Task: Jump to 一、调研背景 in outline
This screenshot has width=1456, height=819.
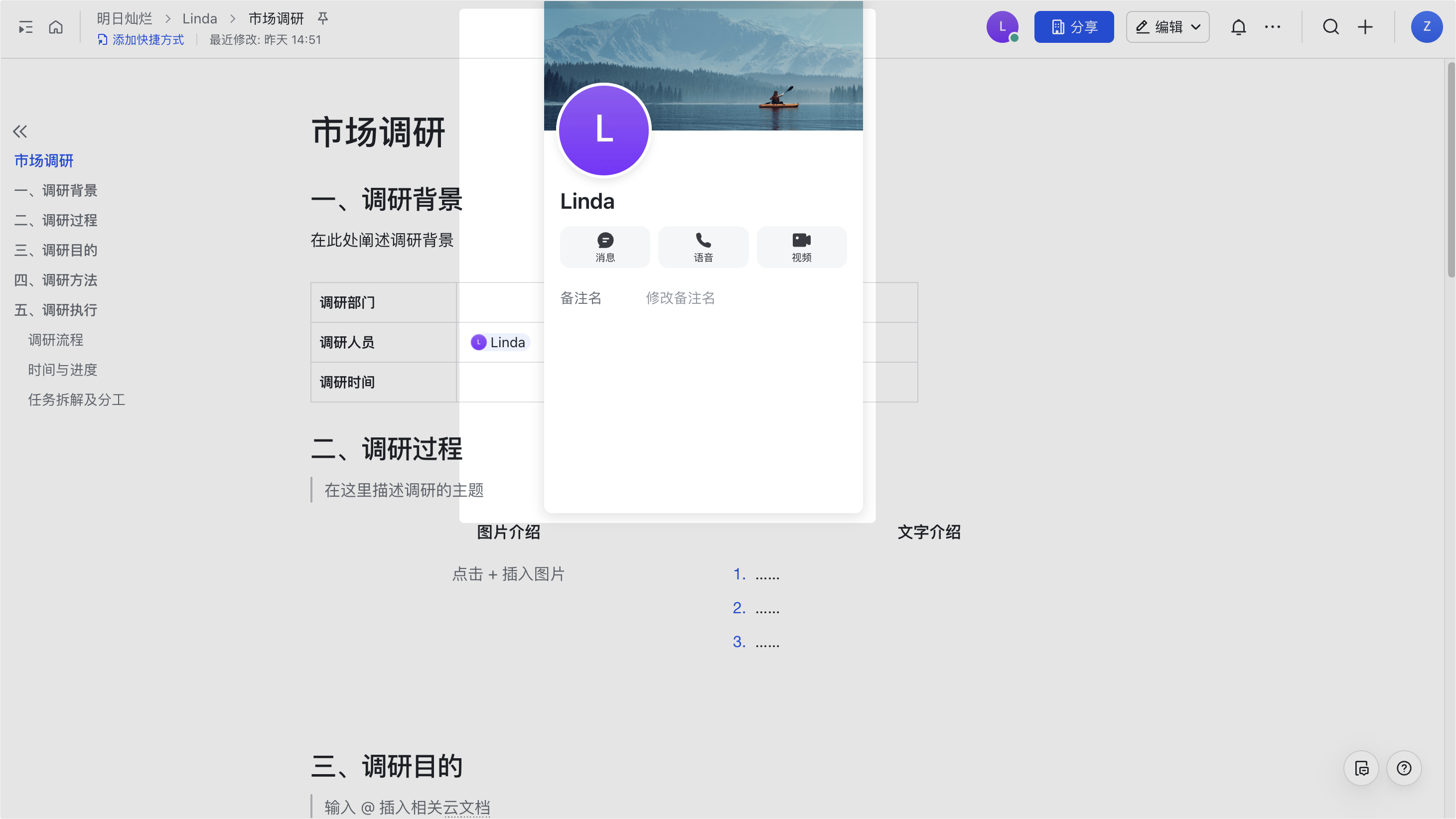Action: 56,190
